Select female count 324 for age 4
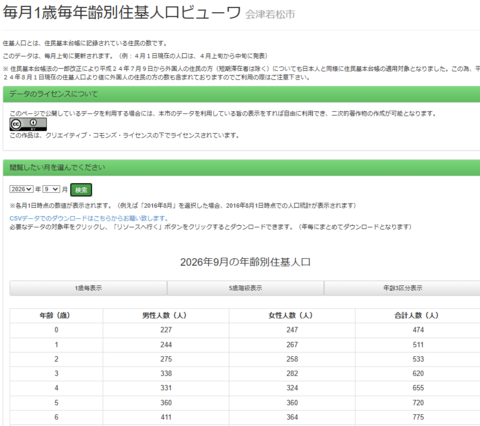This screenshot has height=426, width=480. (292, 388)
